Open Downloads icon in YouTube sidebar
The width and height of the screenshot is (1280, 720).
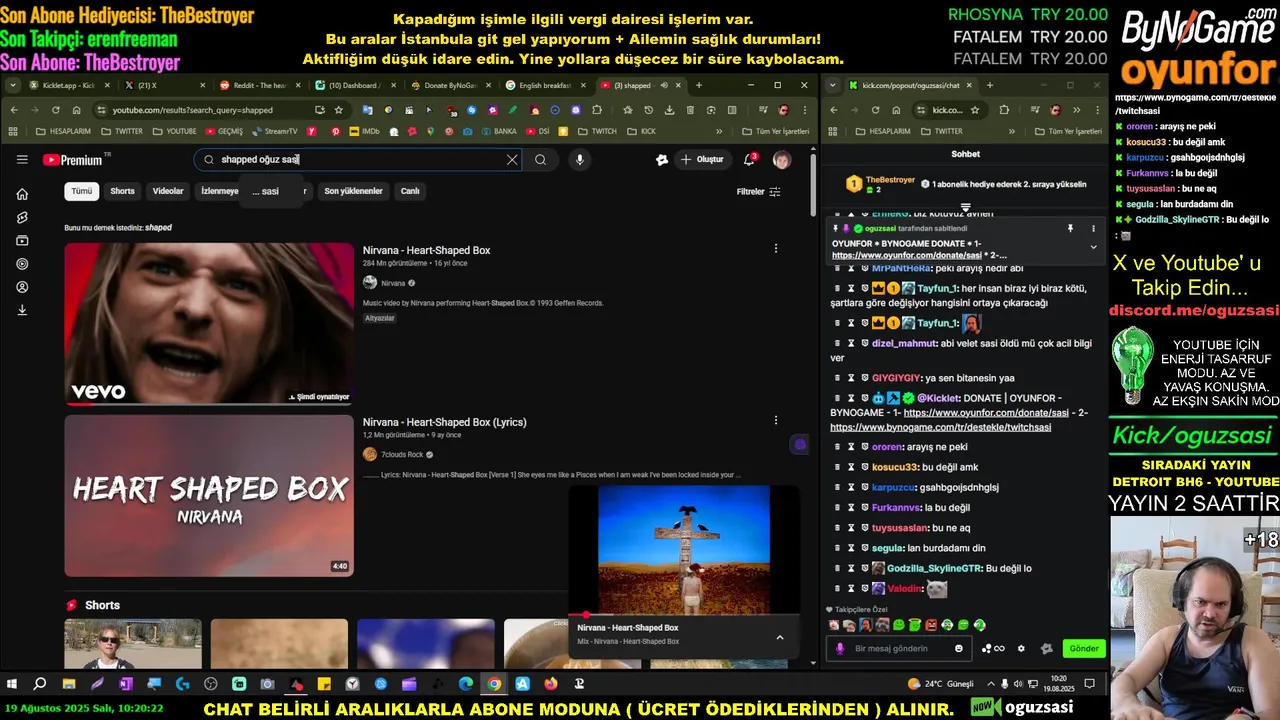pyautogui.click(x=22, y=310)
